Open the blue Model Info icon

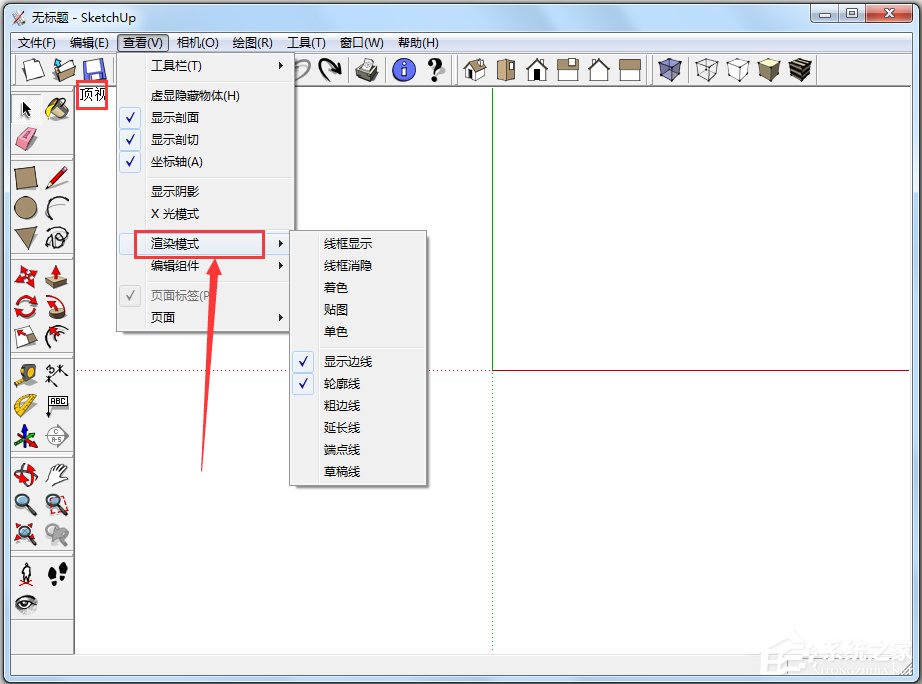(404, 70)
